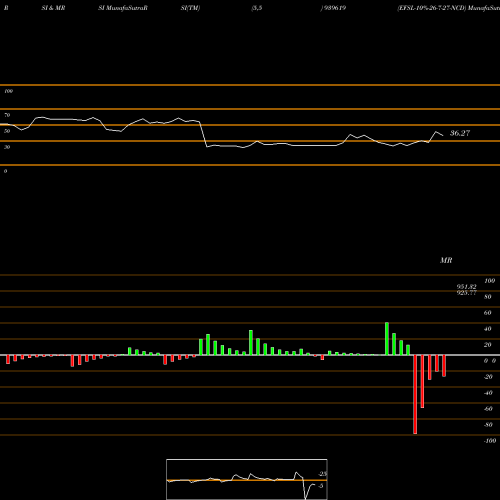Click the MR axis label -80
The height and width of the screenshot is (500, 500).
[x=488, y=425]
